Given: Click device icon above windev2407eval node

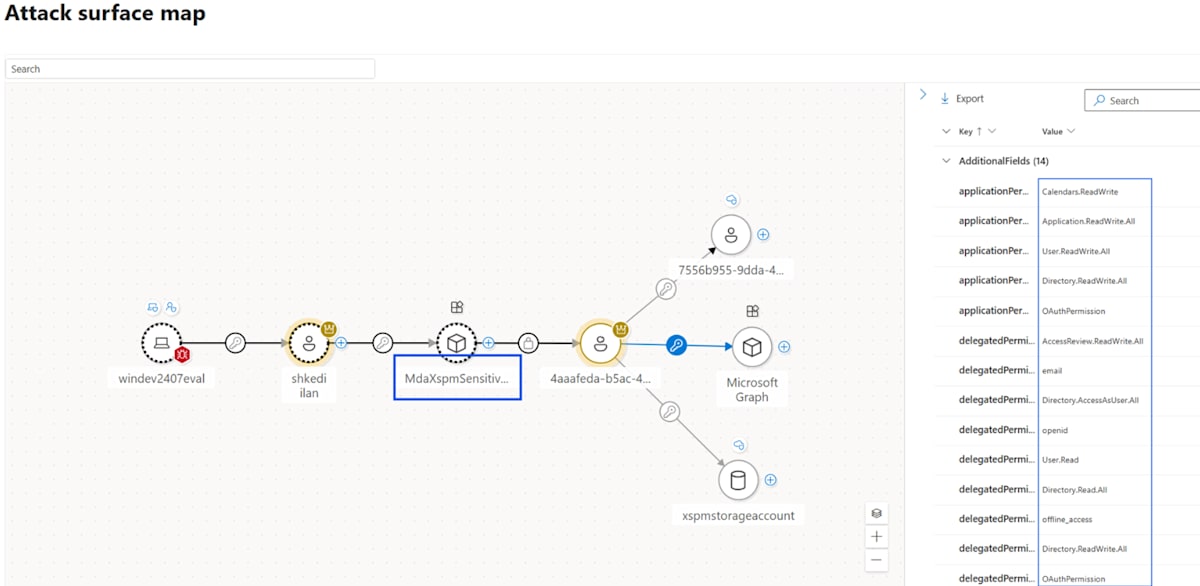Looking at the screenshot, I should point(153,307).
